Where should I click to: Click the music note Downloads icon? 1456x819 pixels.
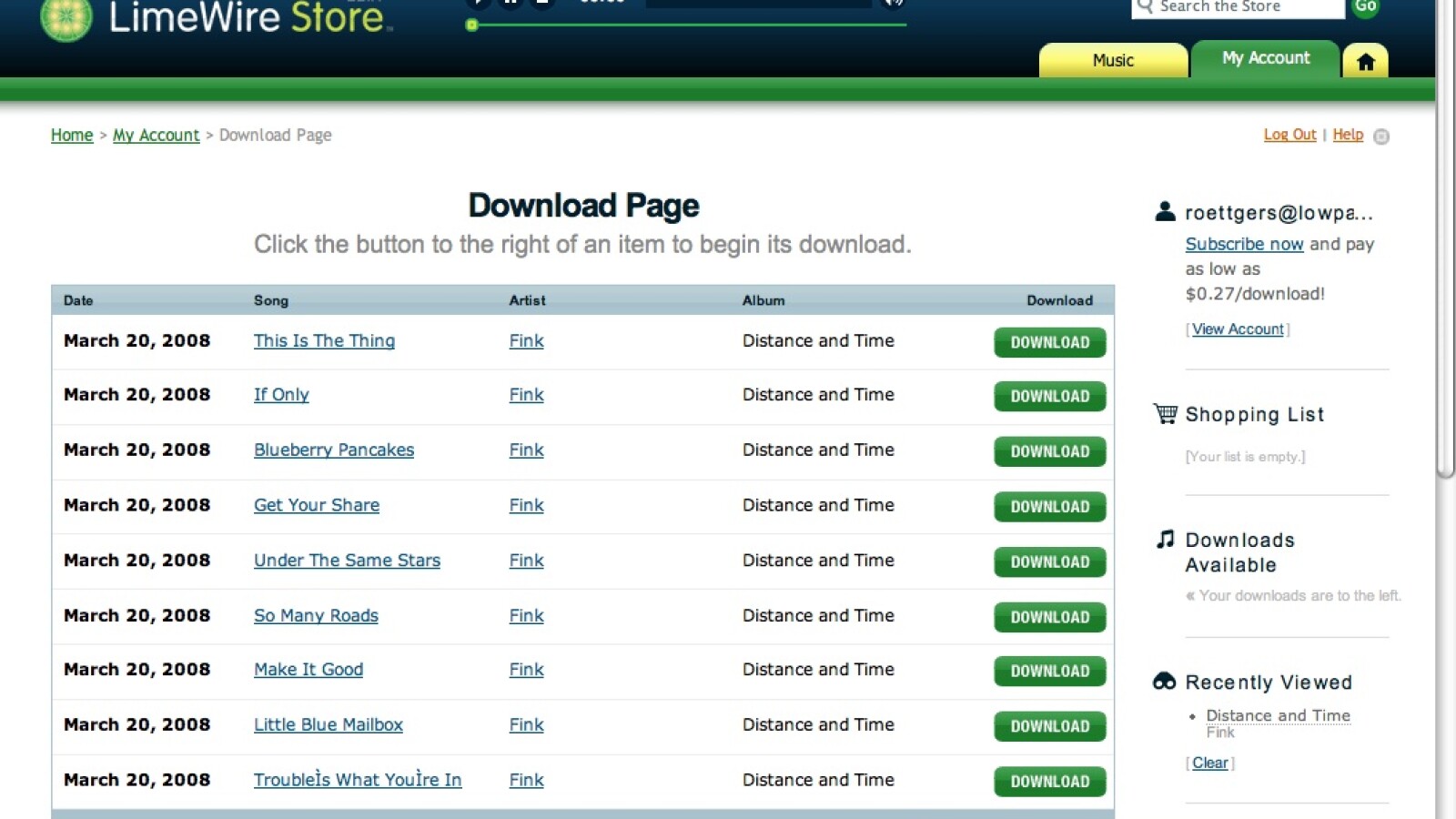click(1165, 540)
